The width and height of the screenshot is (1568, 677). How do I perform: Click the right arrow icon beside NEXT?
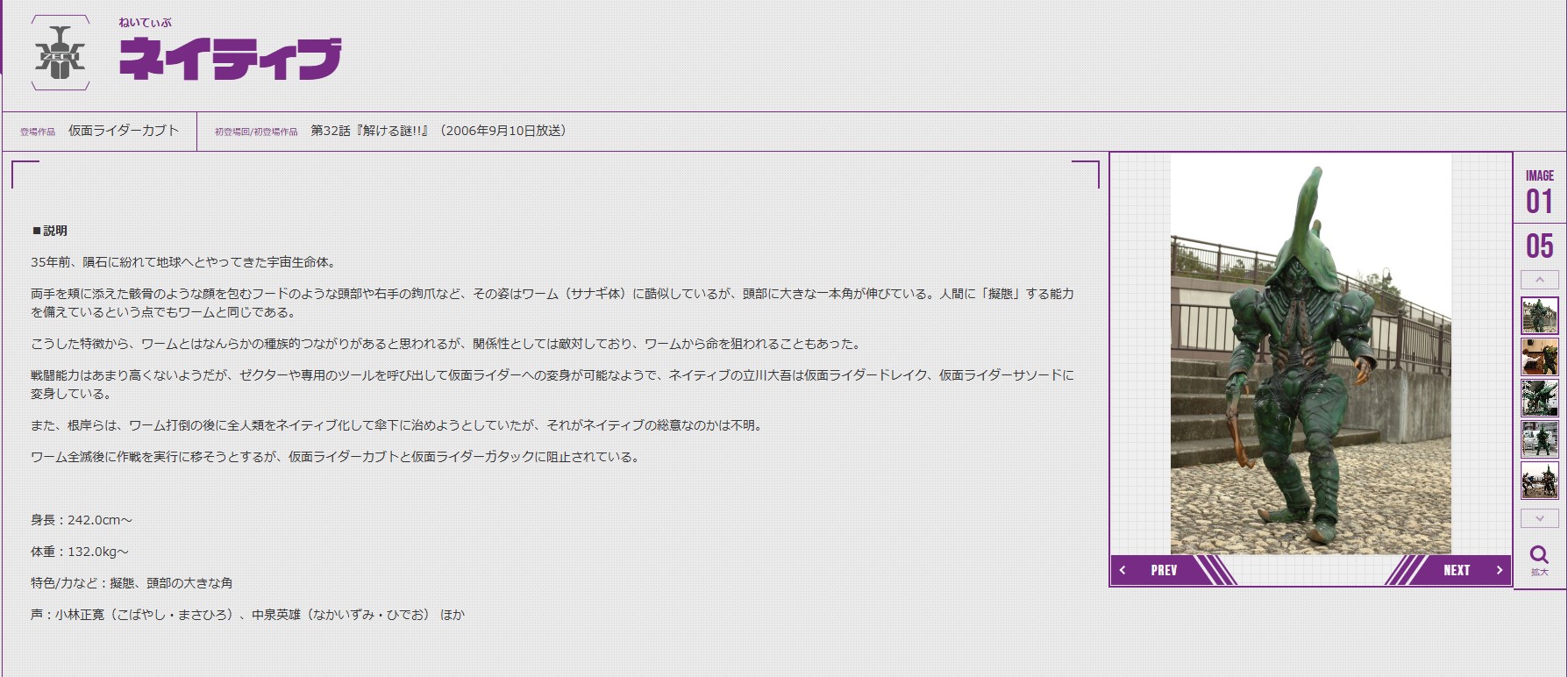(x=1499, y=570)
